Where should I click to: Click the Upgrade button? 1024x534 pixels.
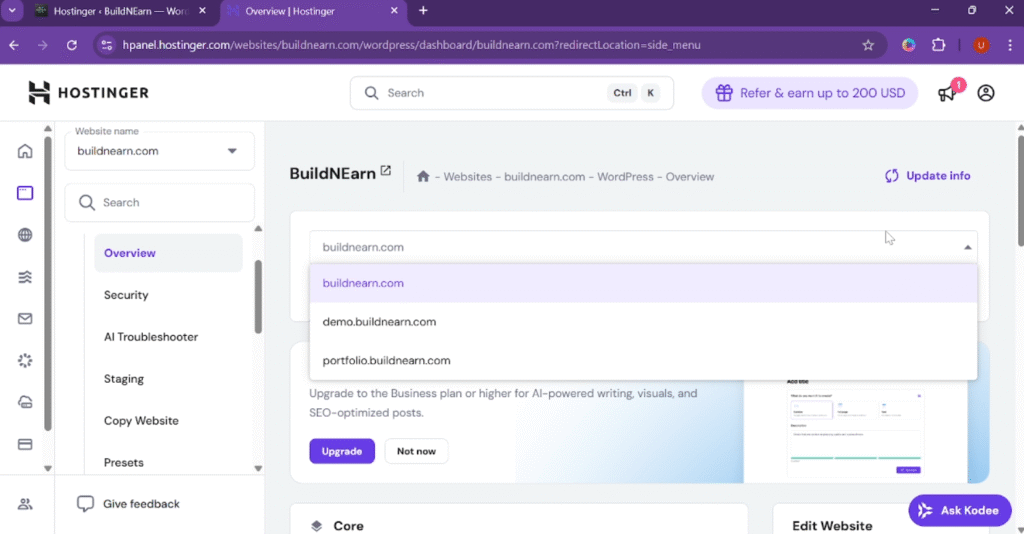341,451
